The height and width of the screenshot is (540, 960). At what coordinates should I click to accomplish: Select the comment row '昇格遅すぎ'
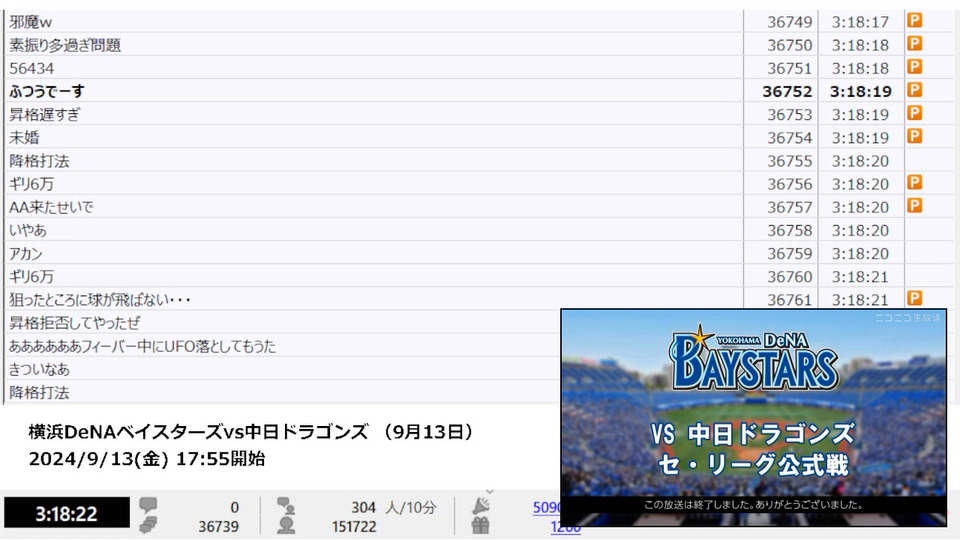[373, 114]
